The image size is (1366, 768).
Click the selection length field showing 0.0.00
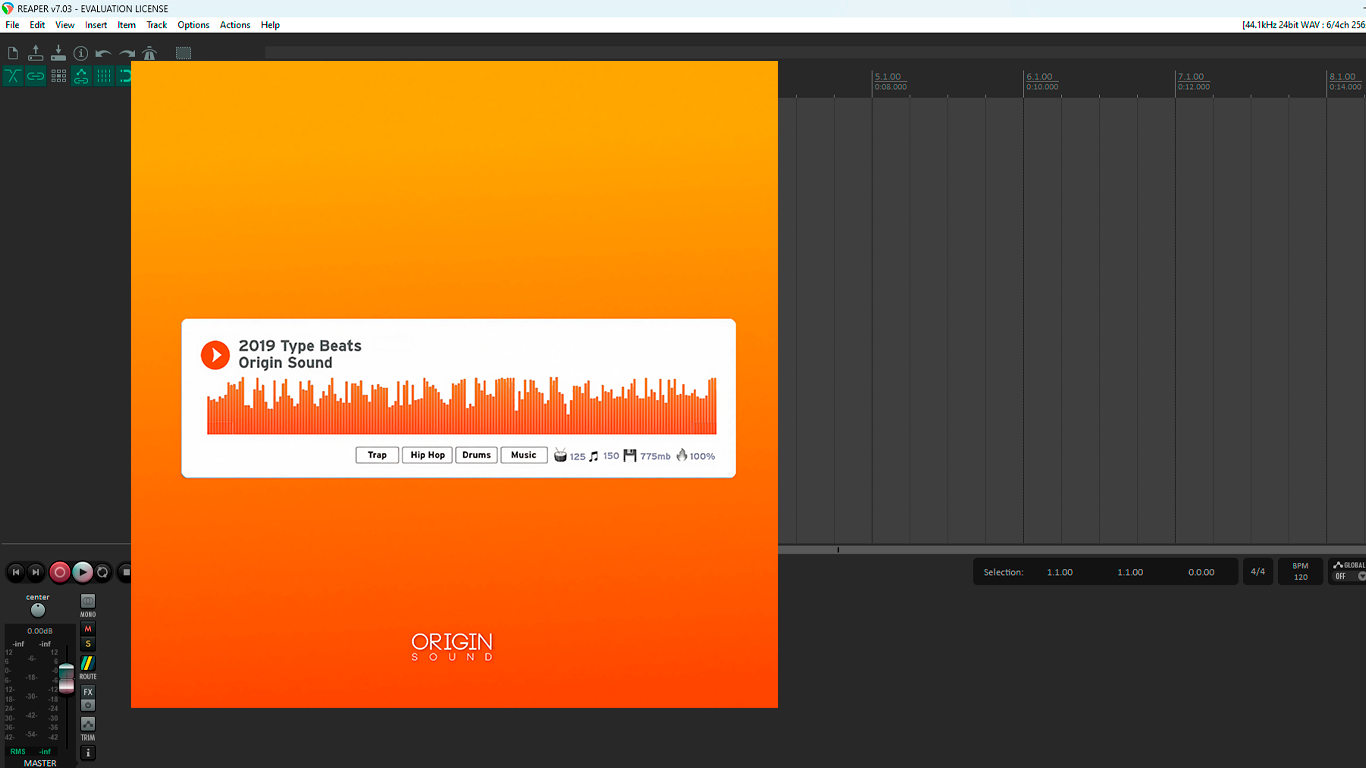[x=1201, y=572]
